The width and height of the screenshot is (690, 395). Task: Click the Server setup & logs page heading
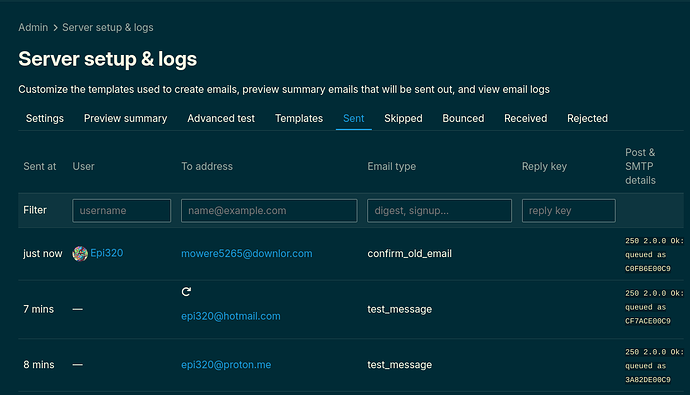pos(107,59)
